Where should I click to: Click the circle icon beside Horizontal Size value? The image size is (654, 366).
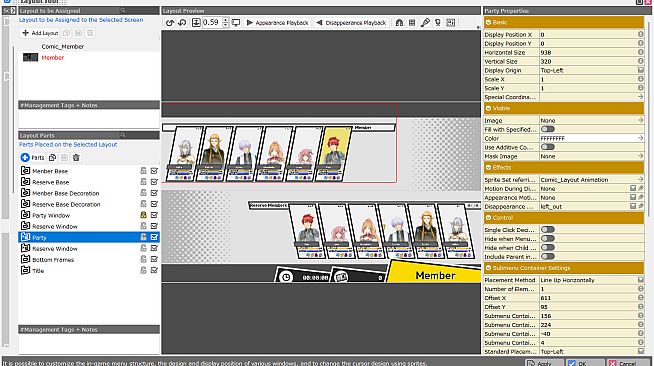[641, 52]
